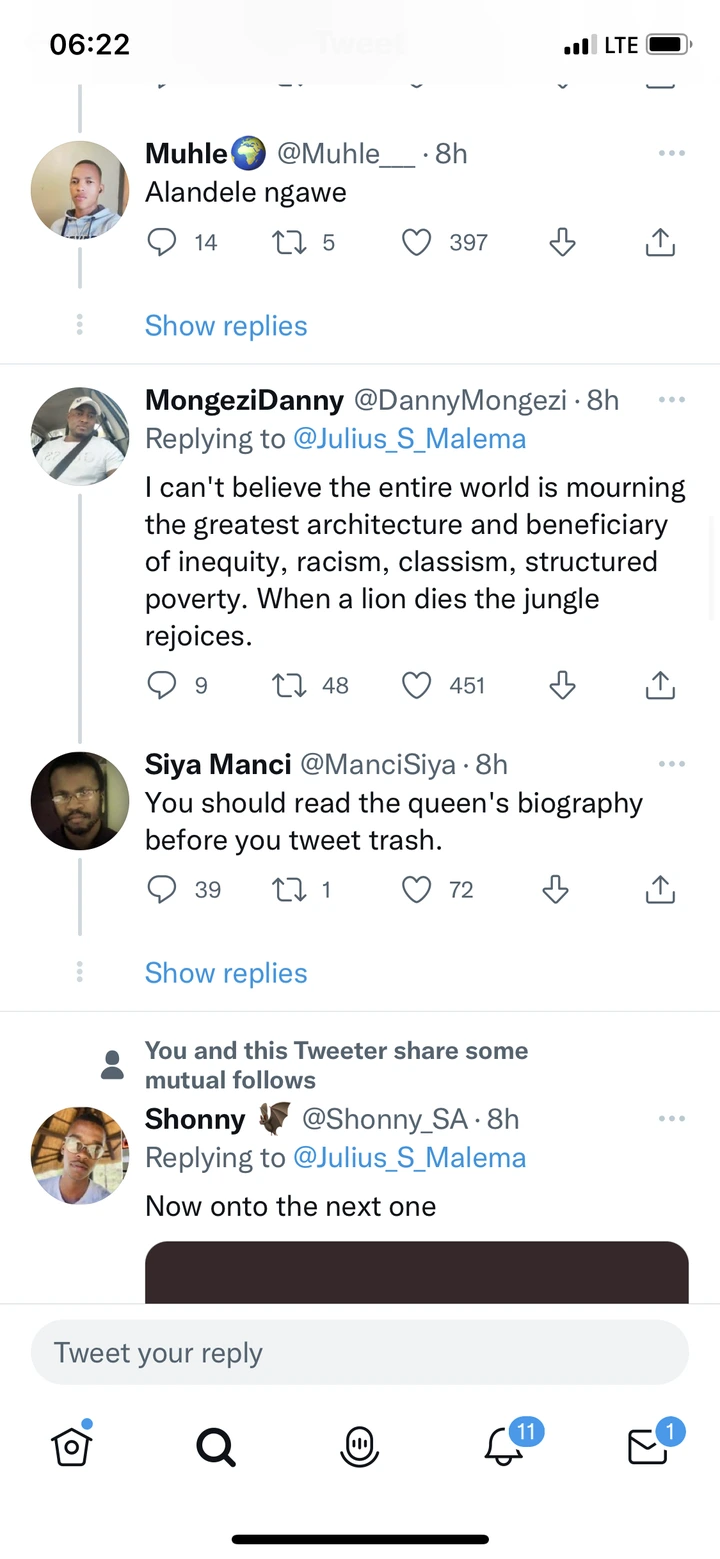Reply to Siya Manci's tweet
The height and width of the screenshot is (1559, 720).
coord(162,889)
